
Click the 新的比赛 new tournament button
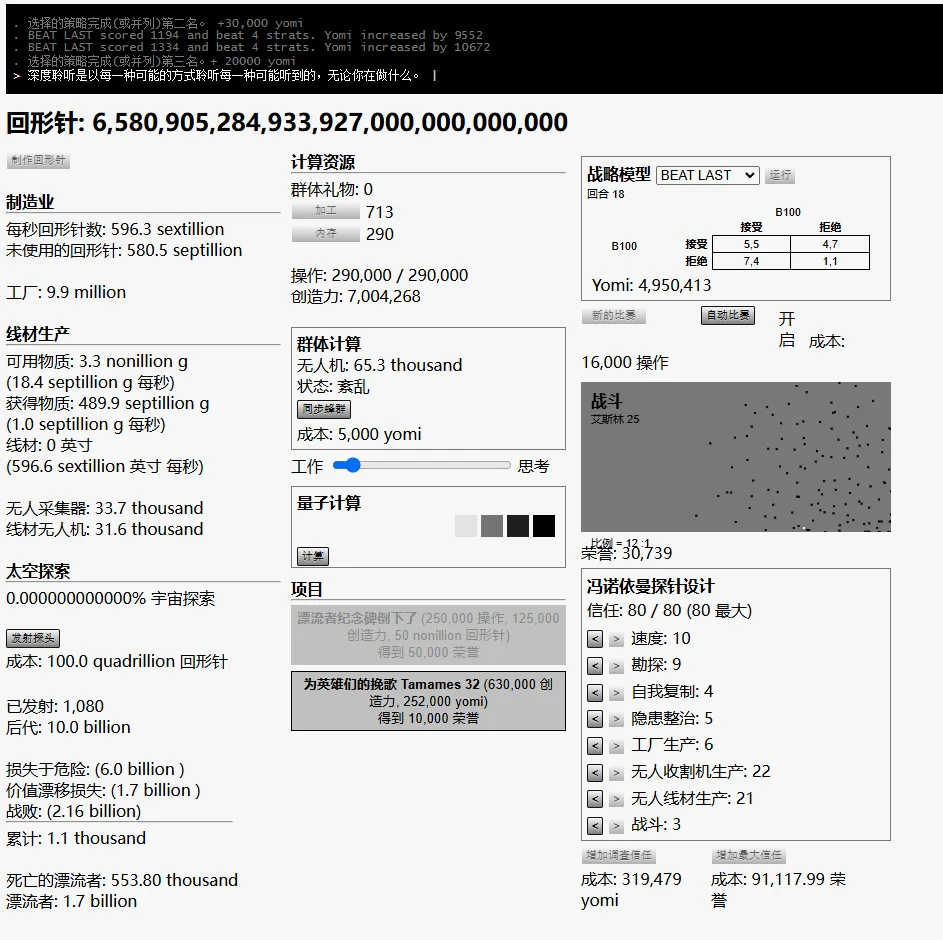point(613,315)
